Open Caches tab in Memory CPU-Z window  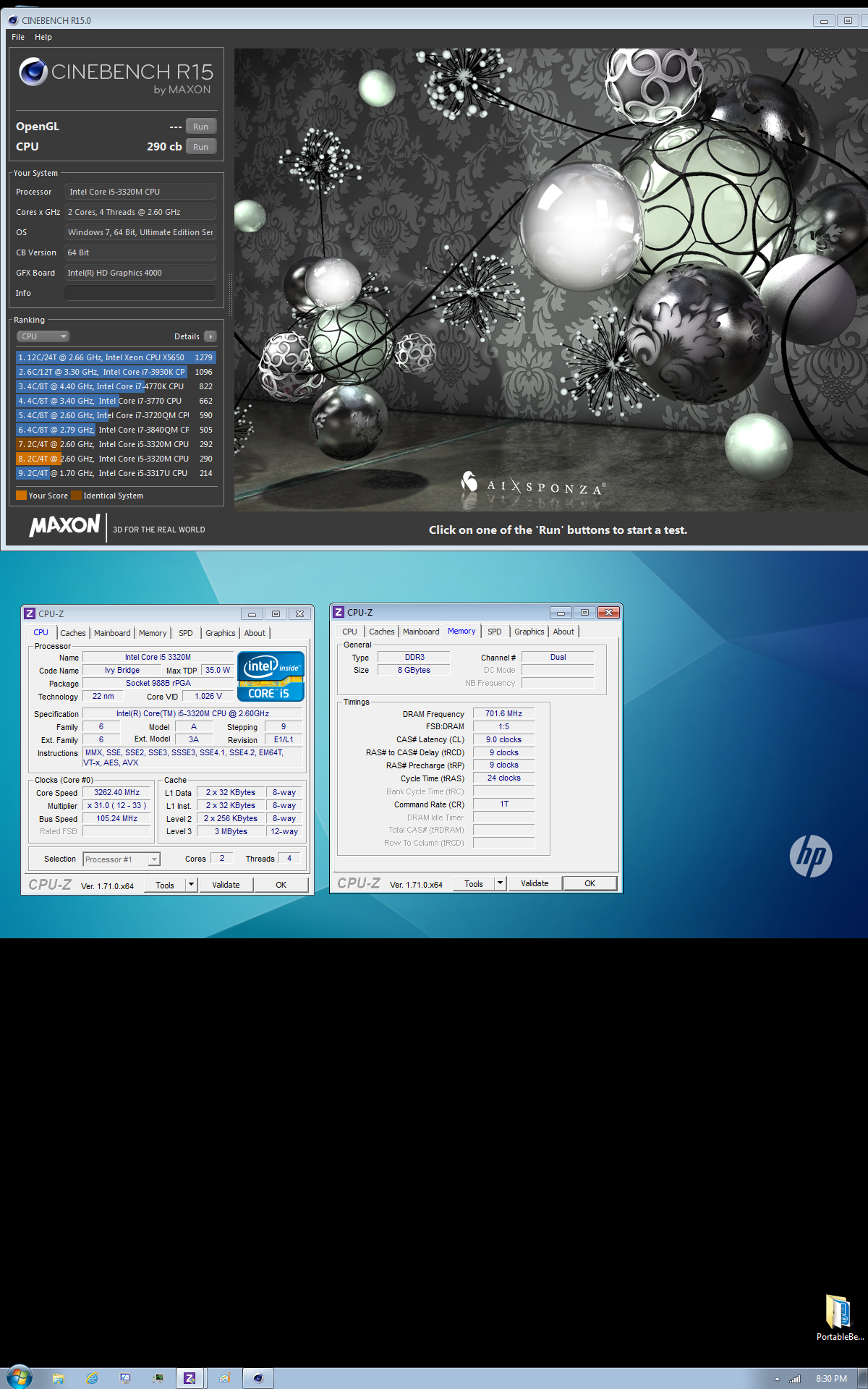[382, 632]
